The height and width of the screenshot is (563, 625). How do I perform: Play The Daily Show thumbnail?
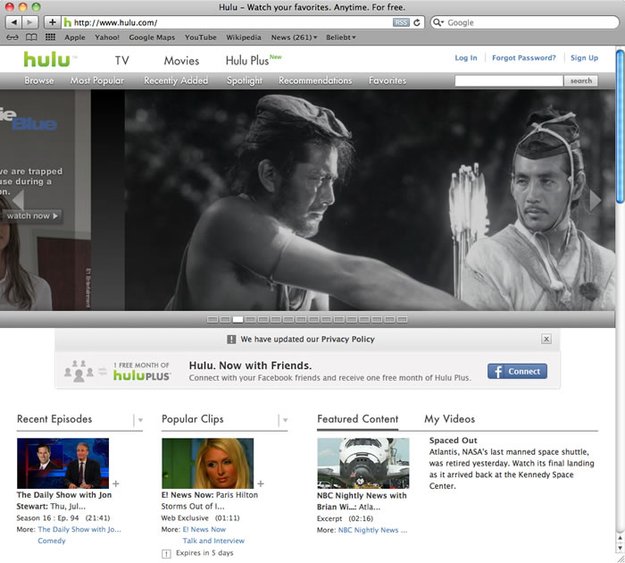(x=63, y=463)
